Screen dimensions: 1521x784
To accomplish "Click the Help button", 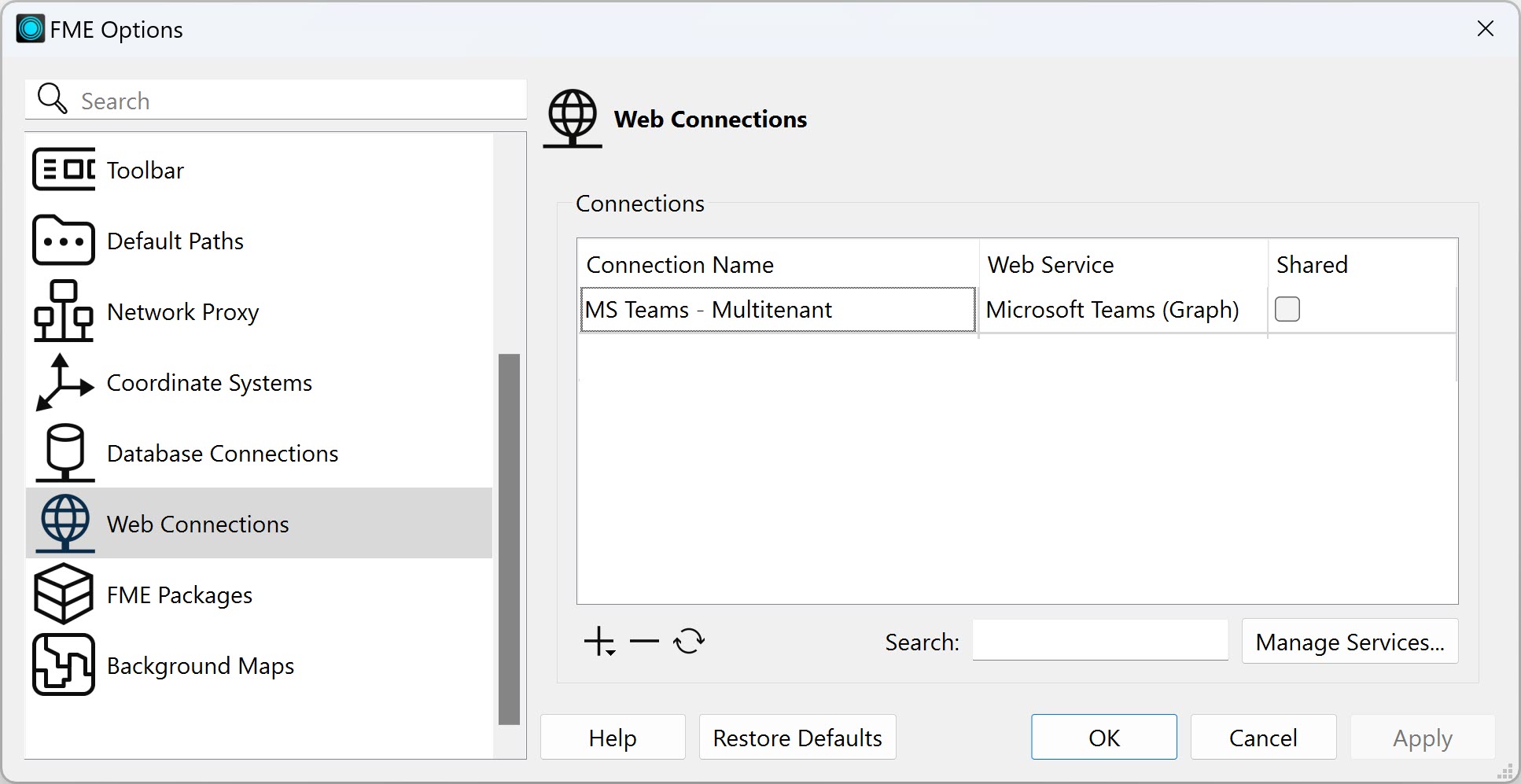I will (612, 738).
